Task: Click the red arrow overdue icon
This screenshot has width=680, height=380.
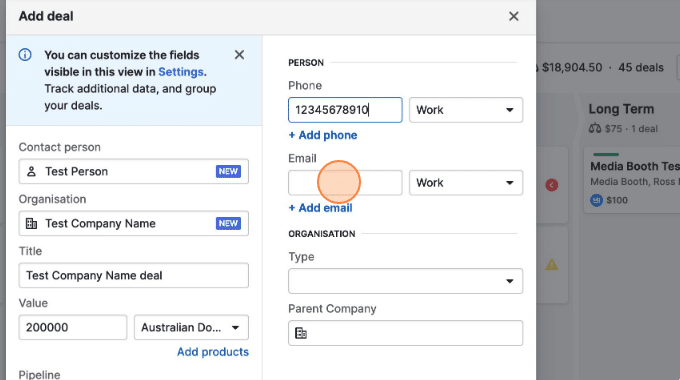Action: [552, 185]
